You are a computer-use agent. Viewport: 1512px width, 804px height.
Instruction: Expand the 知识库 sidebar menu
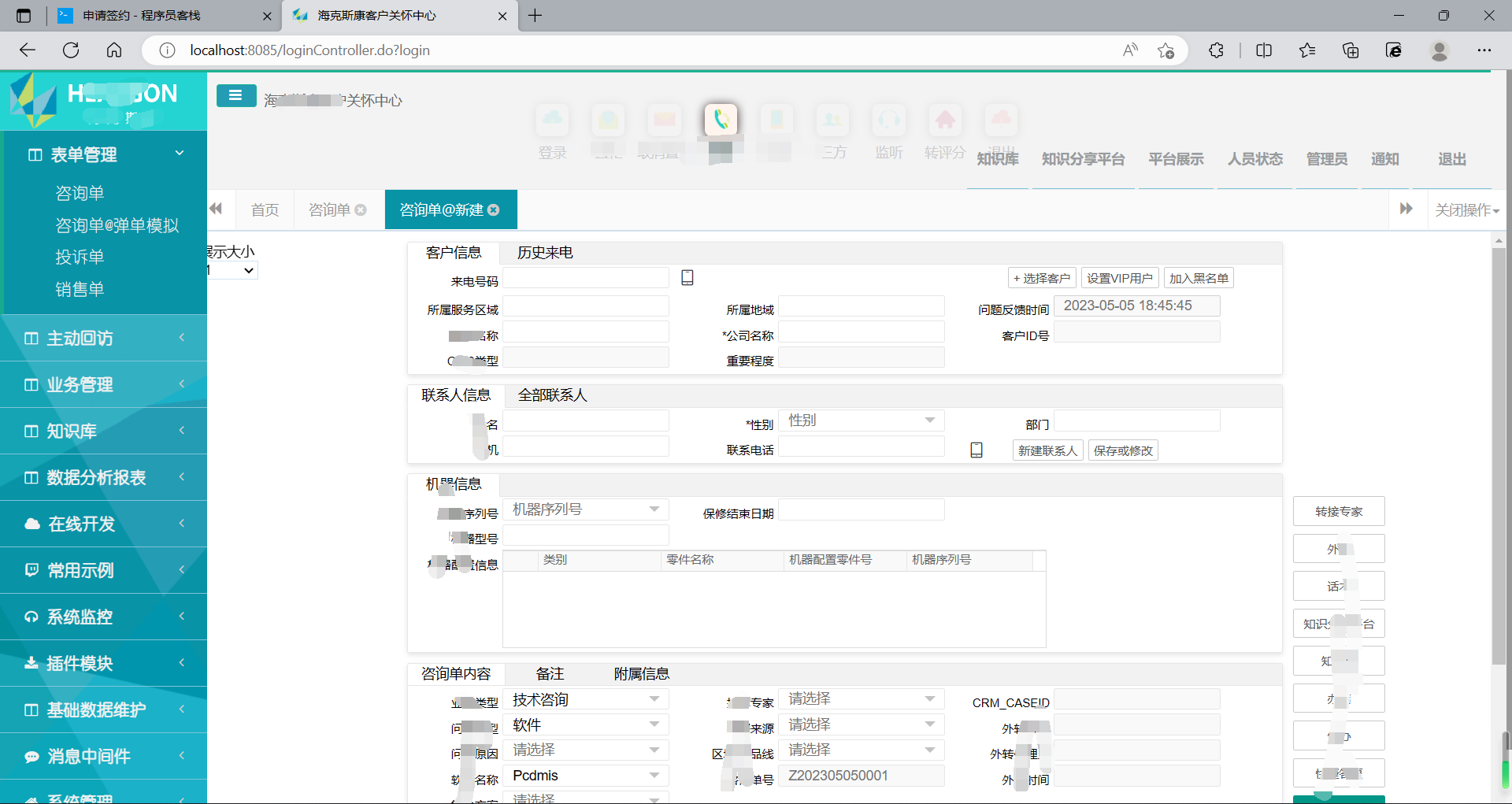pos(104,431)
